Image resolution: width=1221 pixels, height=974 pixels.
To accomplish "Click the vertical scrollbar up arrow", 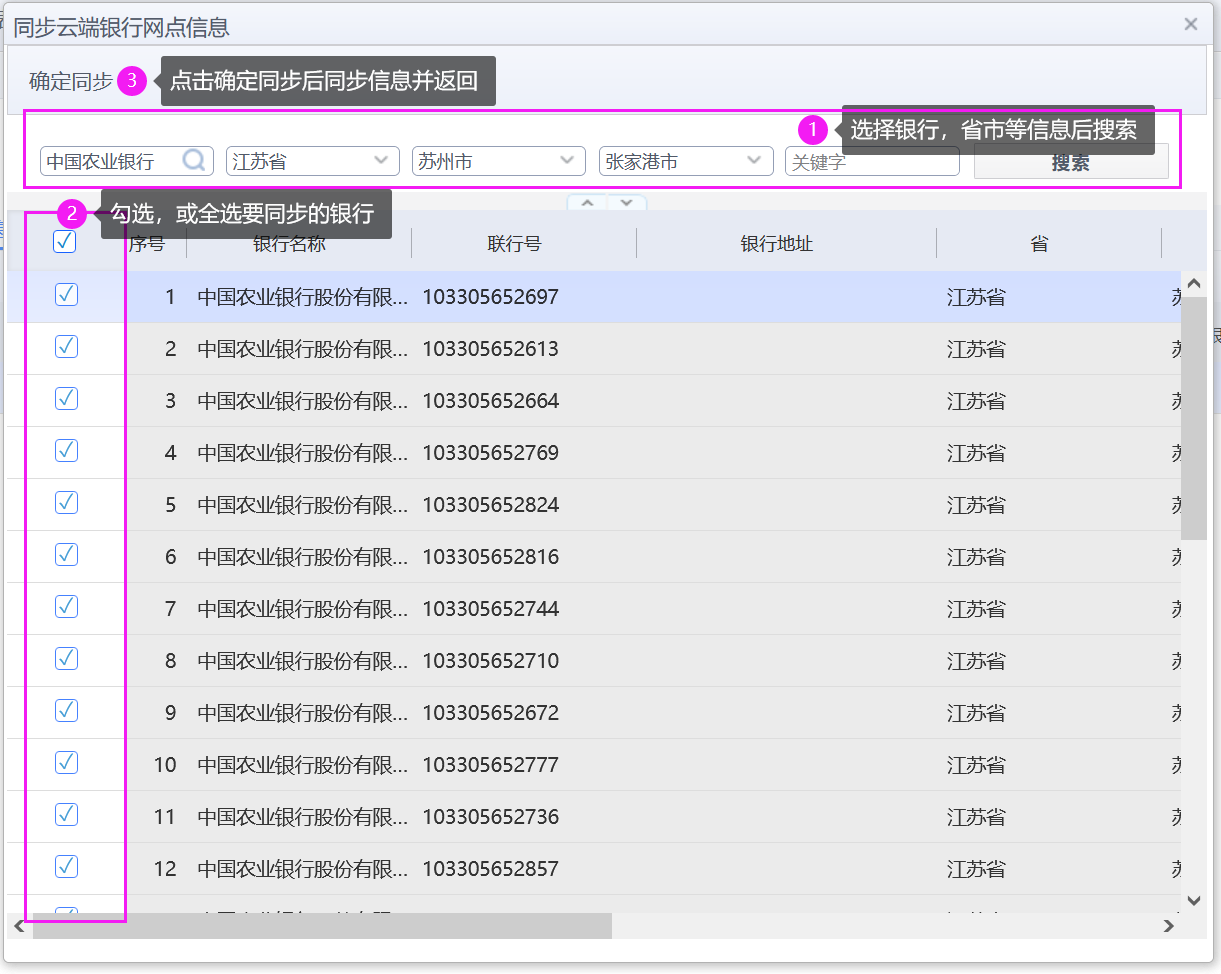I will 1193,284.
